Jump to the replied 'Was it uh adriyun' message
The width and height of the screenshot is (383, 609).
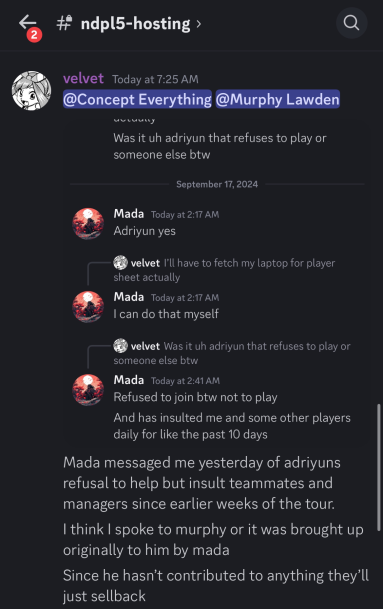pos(232,353)
